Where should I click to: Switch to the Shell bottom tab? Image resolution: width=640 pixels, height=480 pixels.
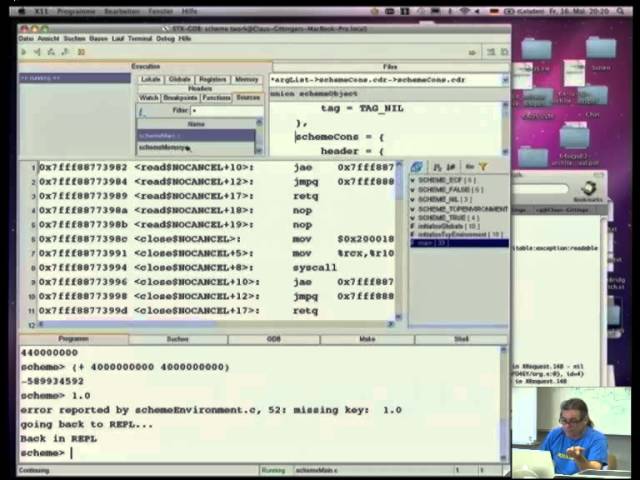(461, 339)
